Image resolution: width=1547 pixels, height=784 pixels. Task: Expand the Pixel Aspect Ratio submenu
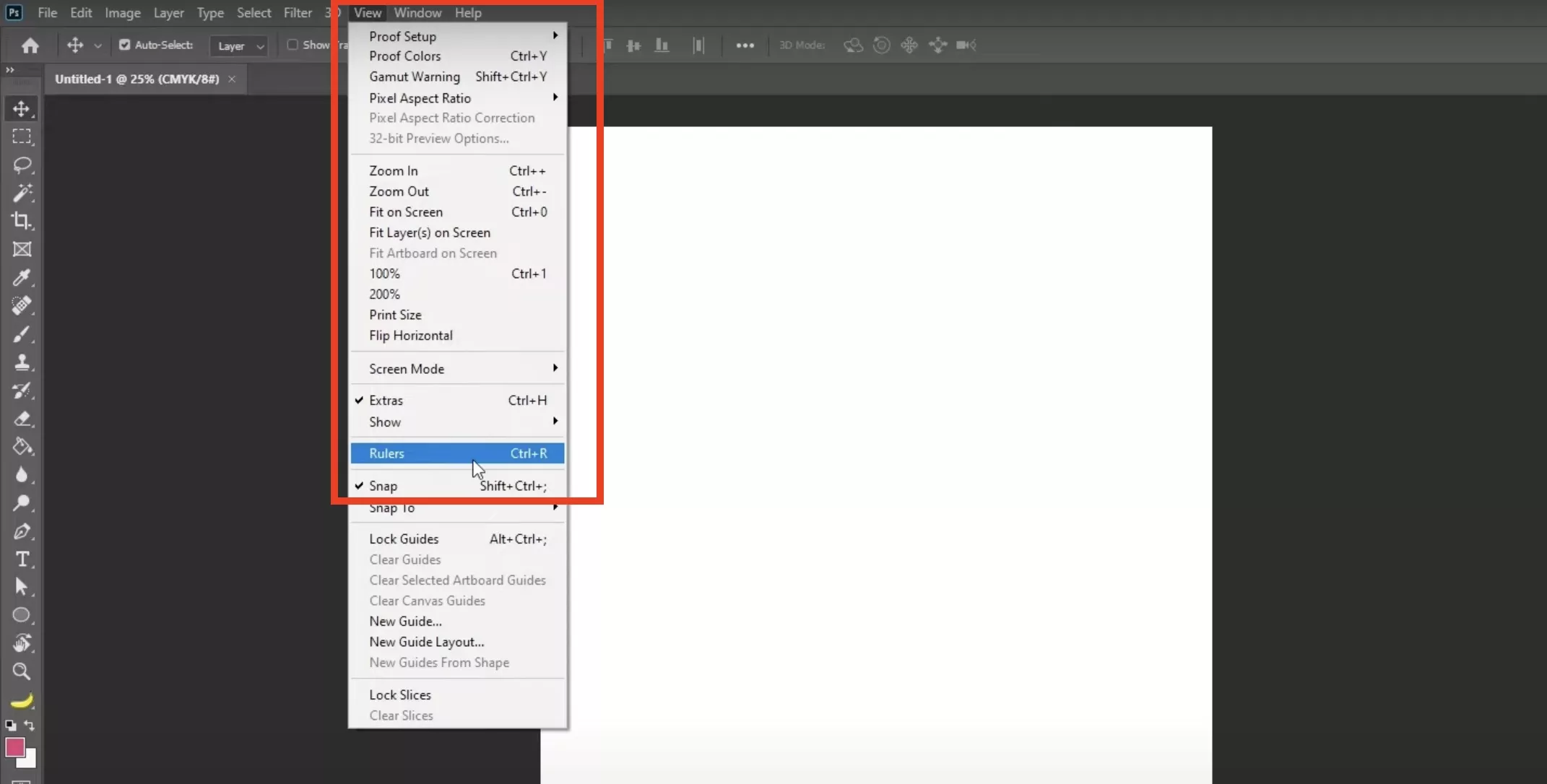coord(457,97)
